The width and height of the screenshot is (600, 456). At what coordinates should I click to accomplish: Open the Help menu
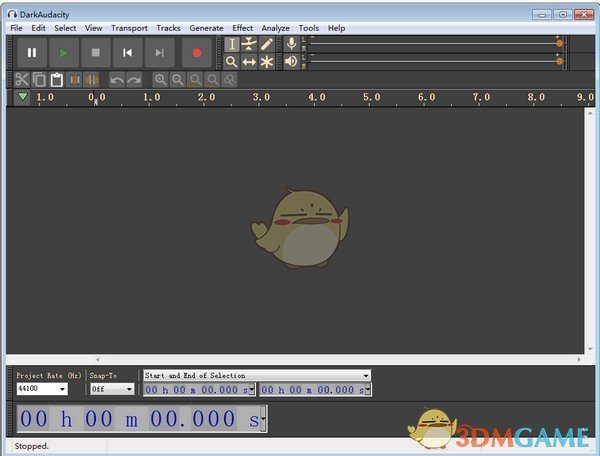[x=336, y=28]
